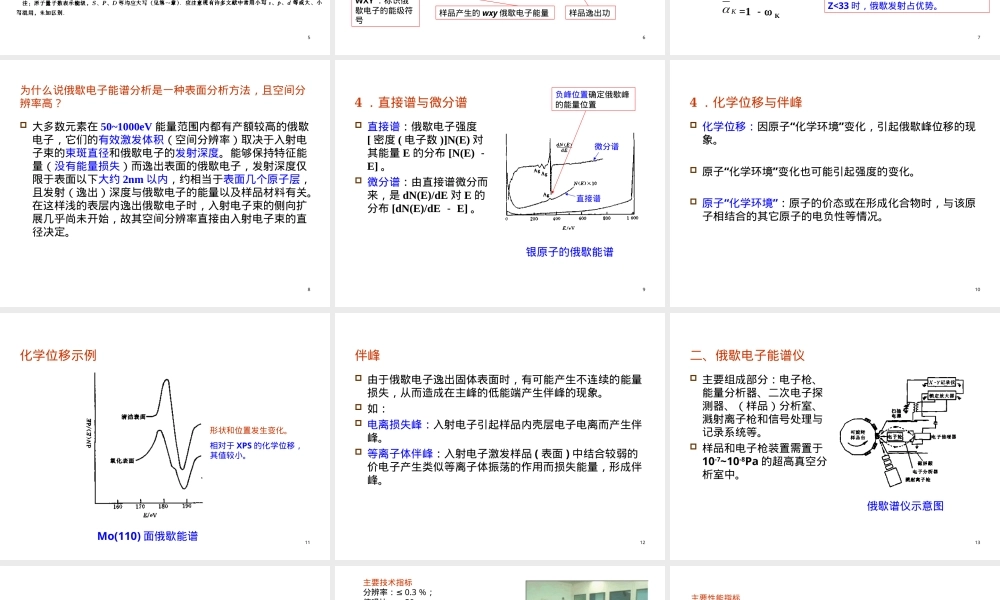The image size is (1000, 600).
Task: Click the 形状和位置发生变化 annotation
Action: click(x=249, y=430)
